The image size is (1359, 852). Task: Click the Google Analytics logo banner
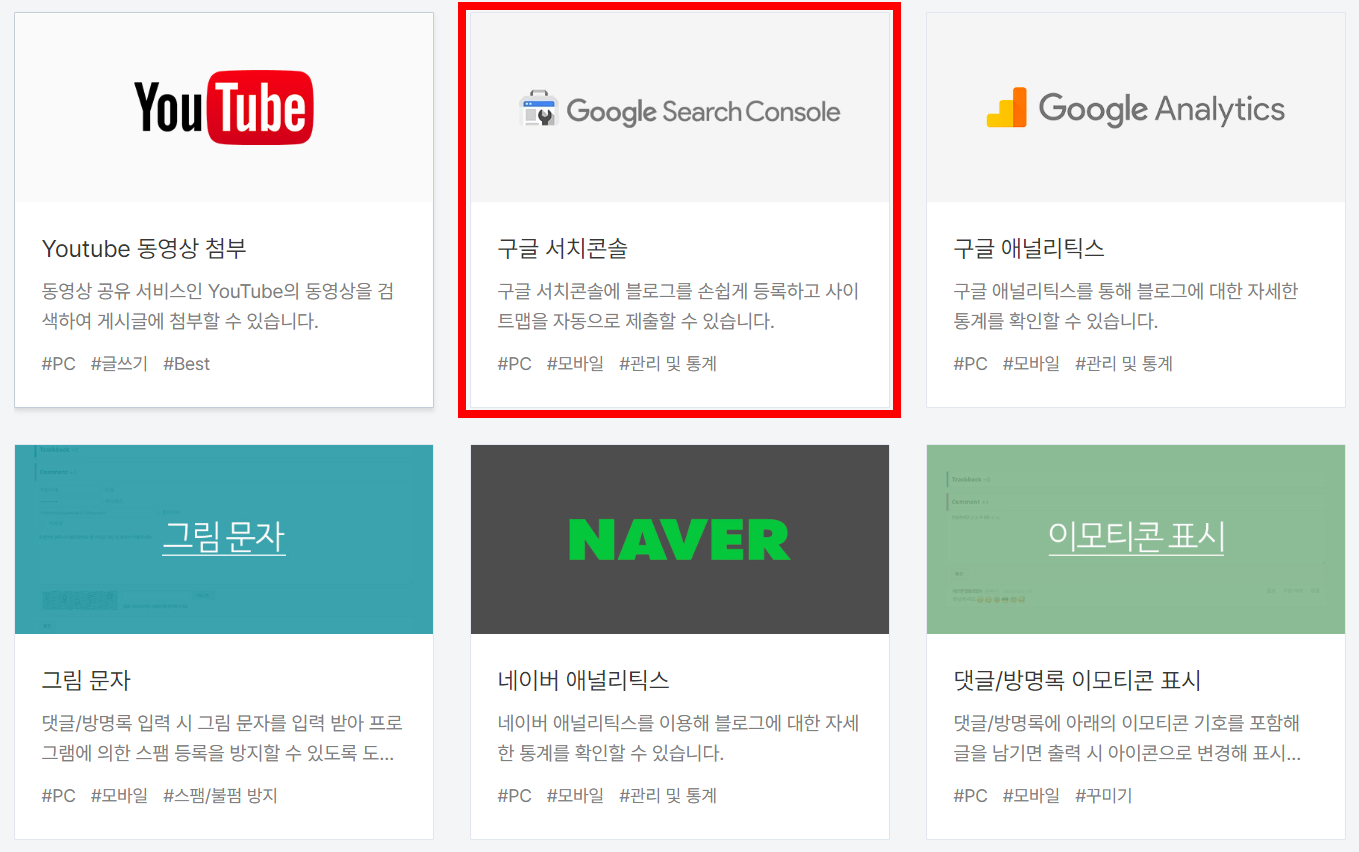pyautogui.click(x=1136, y=108)
